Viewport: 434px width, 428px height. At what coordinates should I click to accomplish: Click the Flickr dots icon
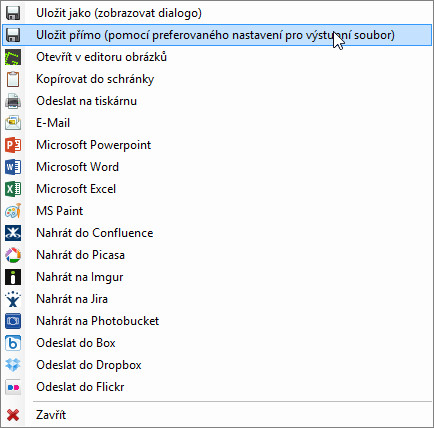click(x=13, y=387)
